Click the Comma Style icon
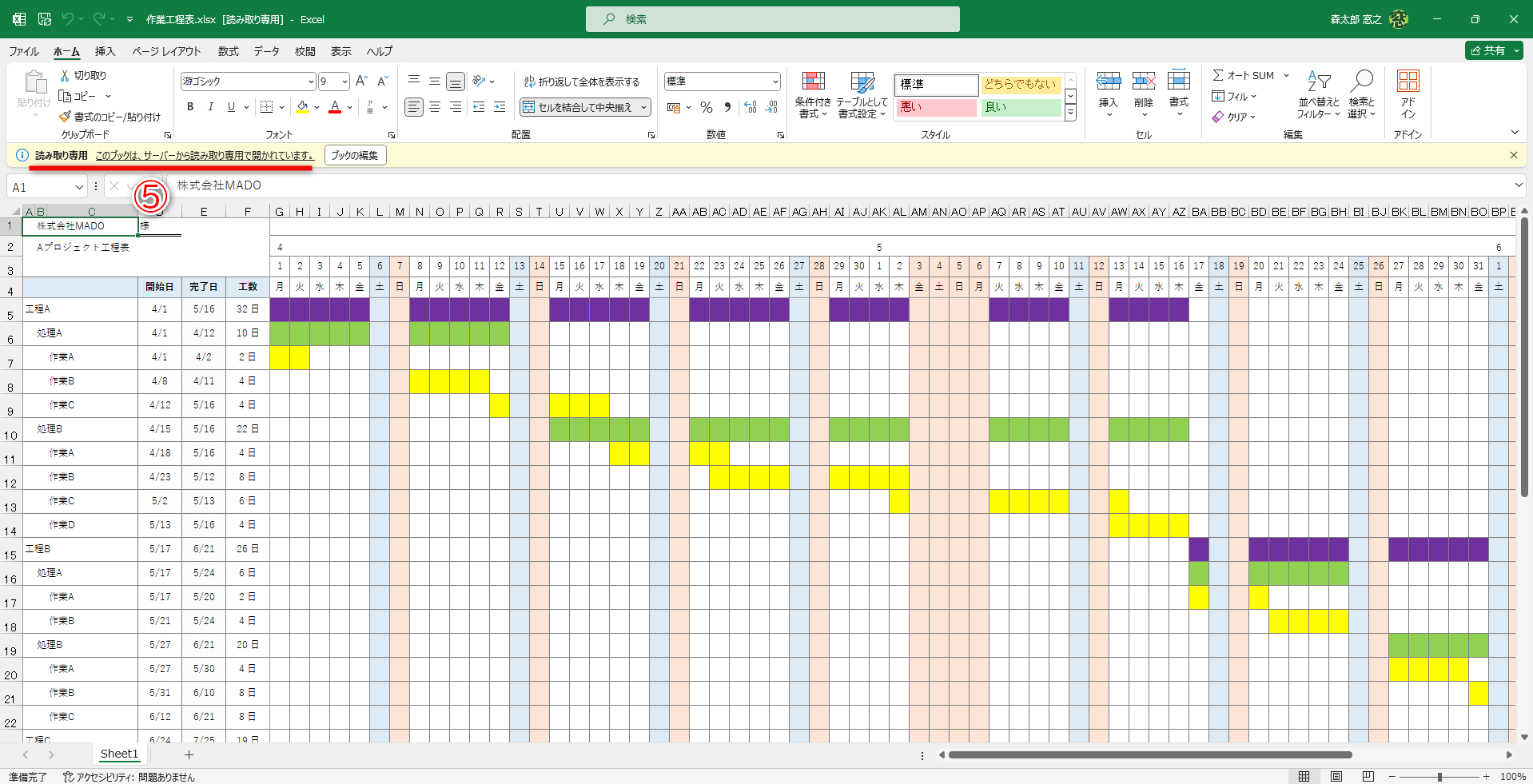This screenshot has height=784, width=1533. point(727,107)
